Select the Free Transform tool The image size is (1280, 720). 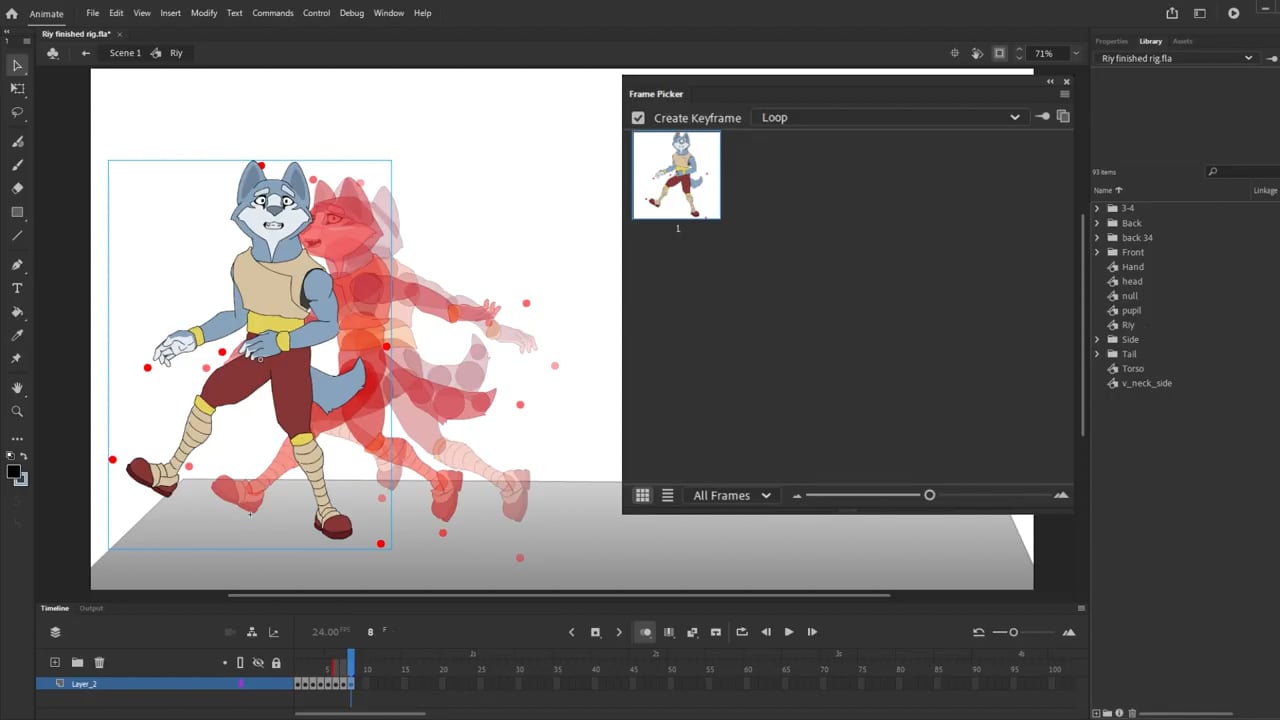pyautogui.click(x=17, y=89)
